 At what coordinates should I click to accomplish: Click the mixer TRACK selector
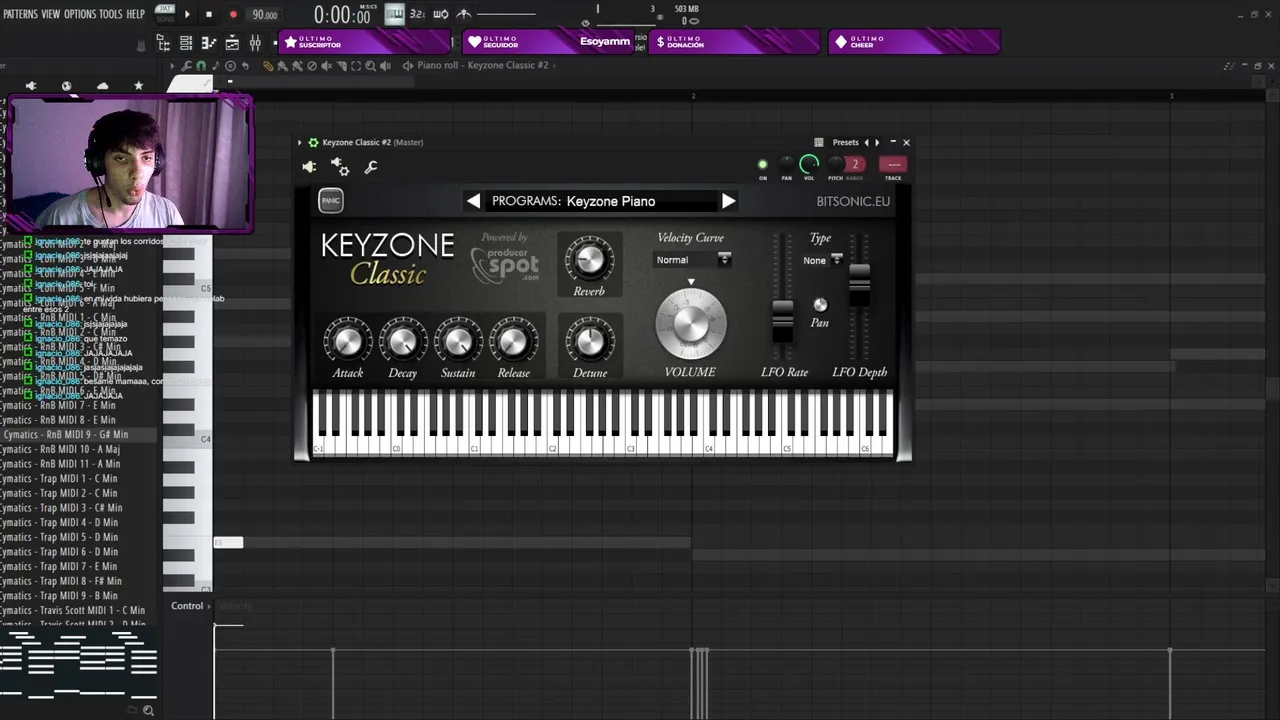pos(893,164)
